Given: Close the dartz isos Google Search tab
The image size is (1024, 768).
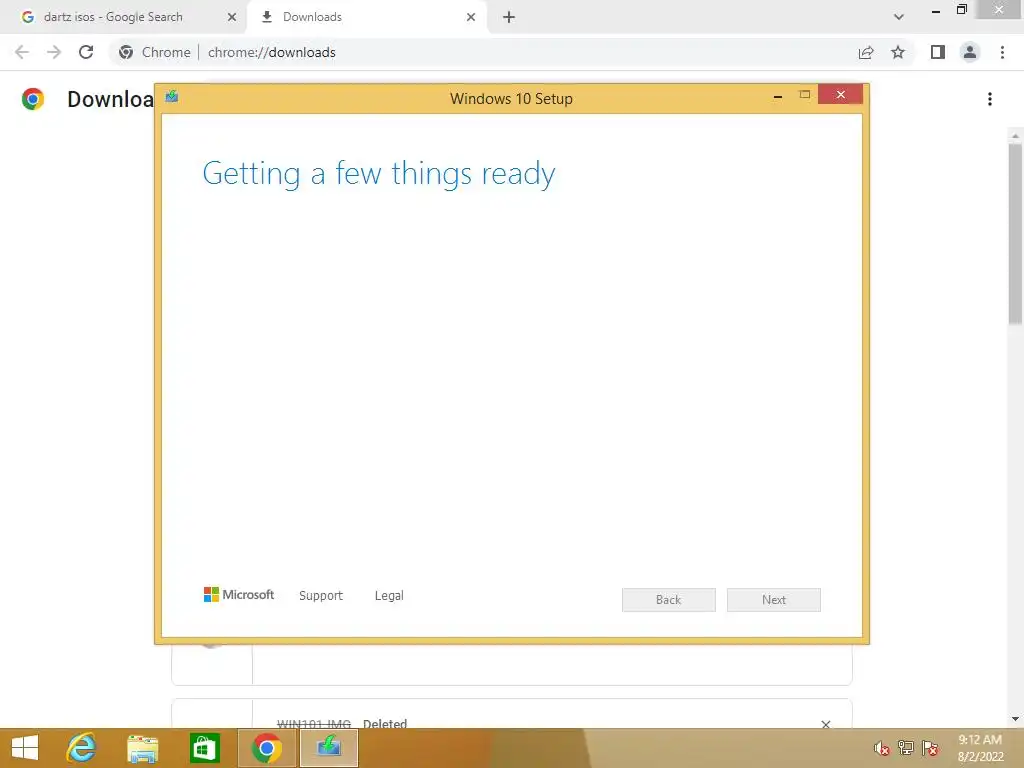Looking at the screenshot, I should tap(232, 17).
